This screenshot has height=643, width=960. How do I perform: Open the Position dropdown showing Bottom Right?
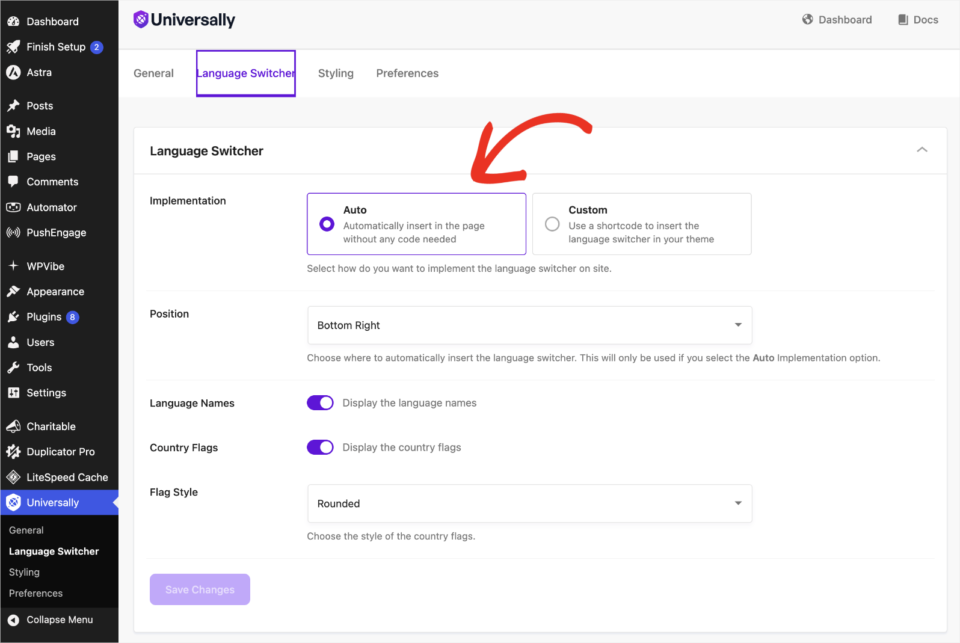click(x=530, y=325)
